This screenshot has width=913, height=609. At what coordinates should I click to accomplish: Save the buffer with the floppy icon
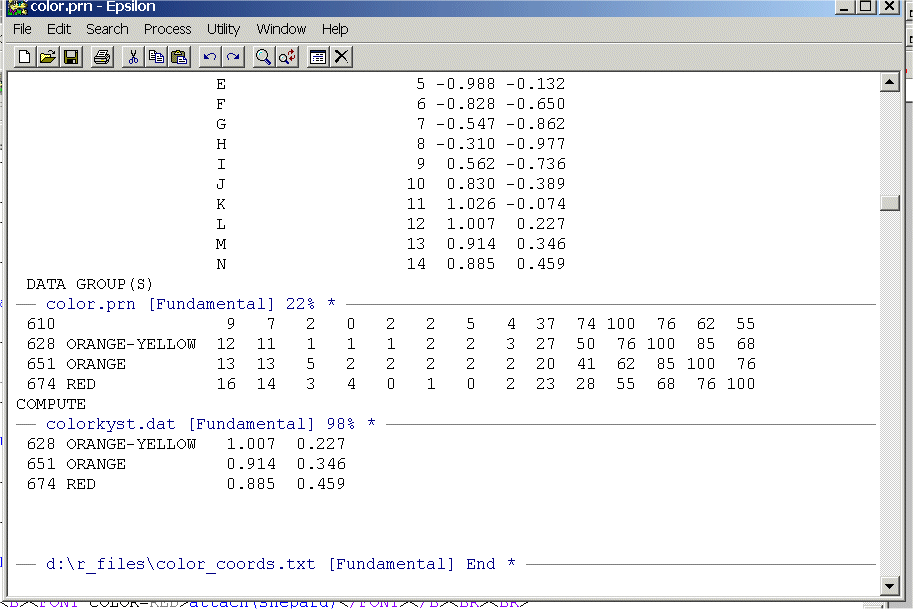pyautogui.click(x=71, y=57)
